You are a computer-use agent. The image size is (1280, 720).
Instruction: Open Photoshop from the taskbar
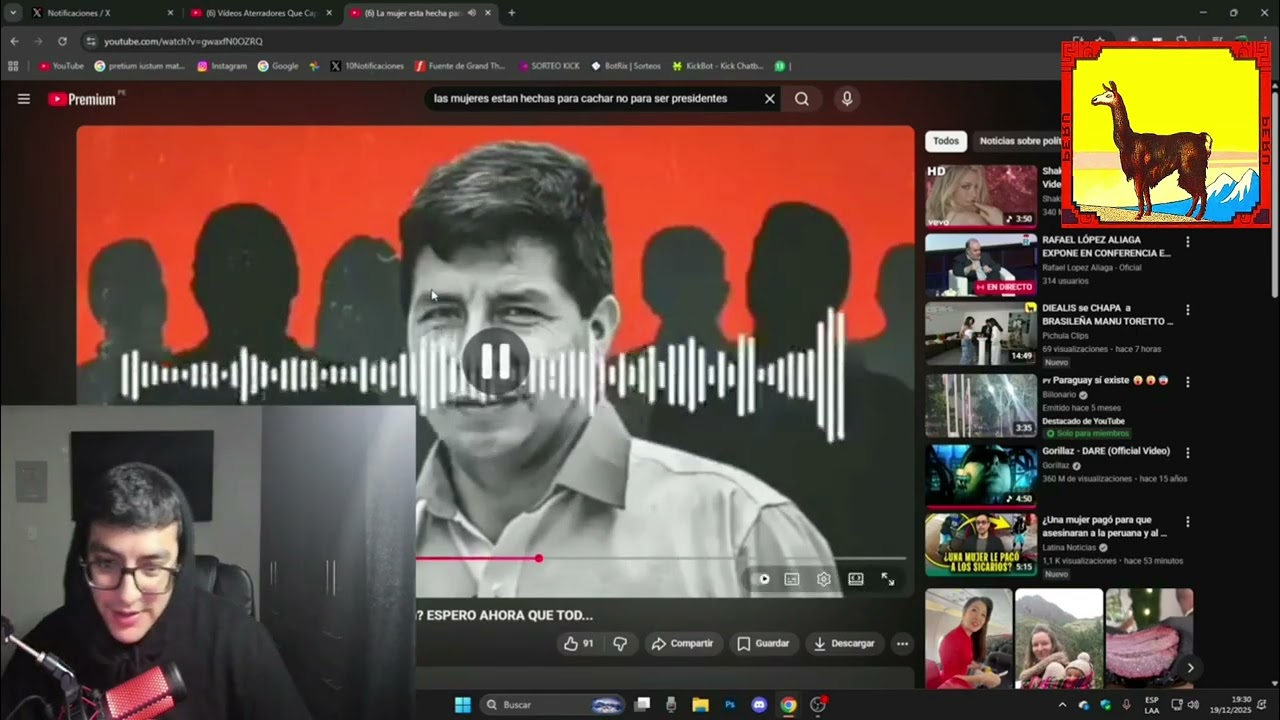click(x=730, y=705)
